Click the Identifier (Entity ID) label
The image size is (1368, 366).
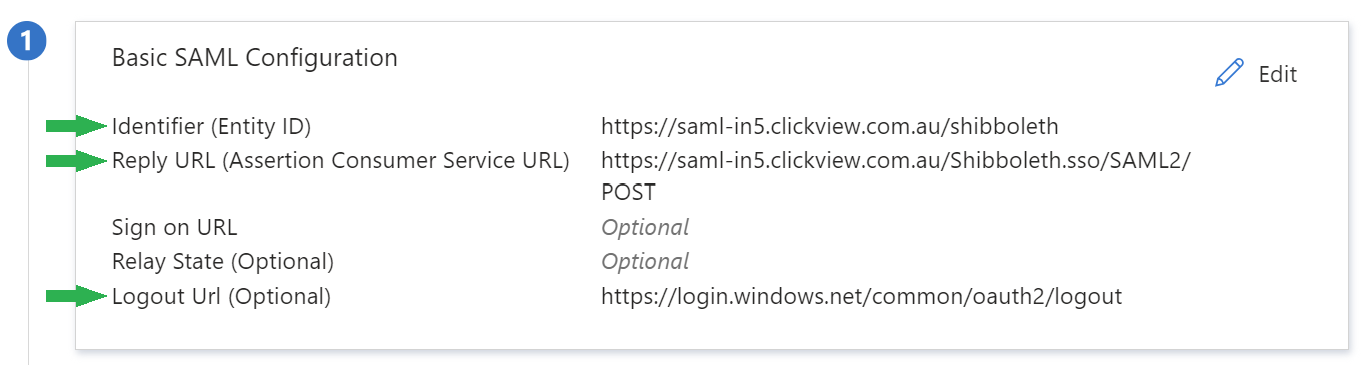point(212,127)
